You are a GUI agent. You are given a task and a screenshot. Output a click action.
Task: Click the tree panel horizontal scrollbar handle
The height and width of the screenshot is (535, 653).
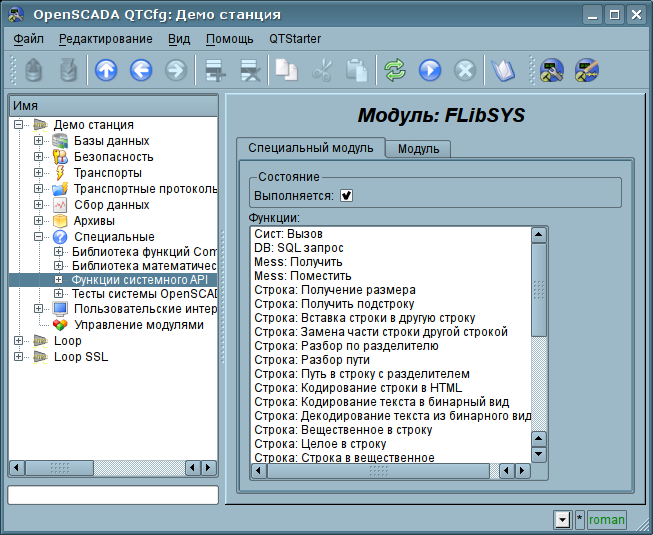pyautogui.click(x=59, y=468)
